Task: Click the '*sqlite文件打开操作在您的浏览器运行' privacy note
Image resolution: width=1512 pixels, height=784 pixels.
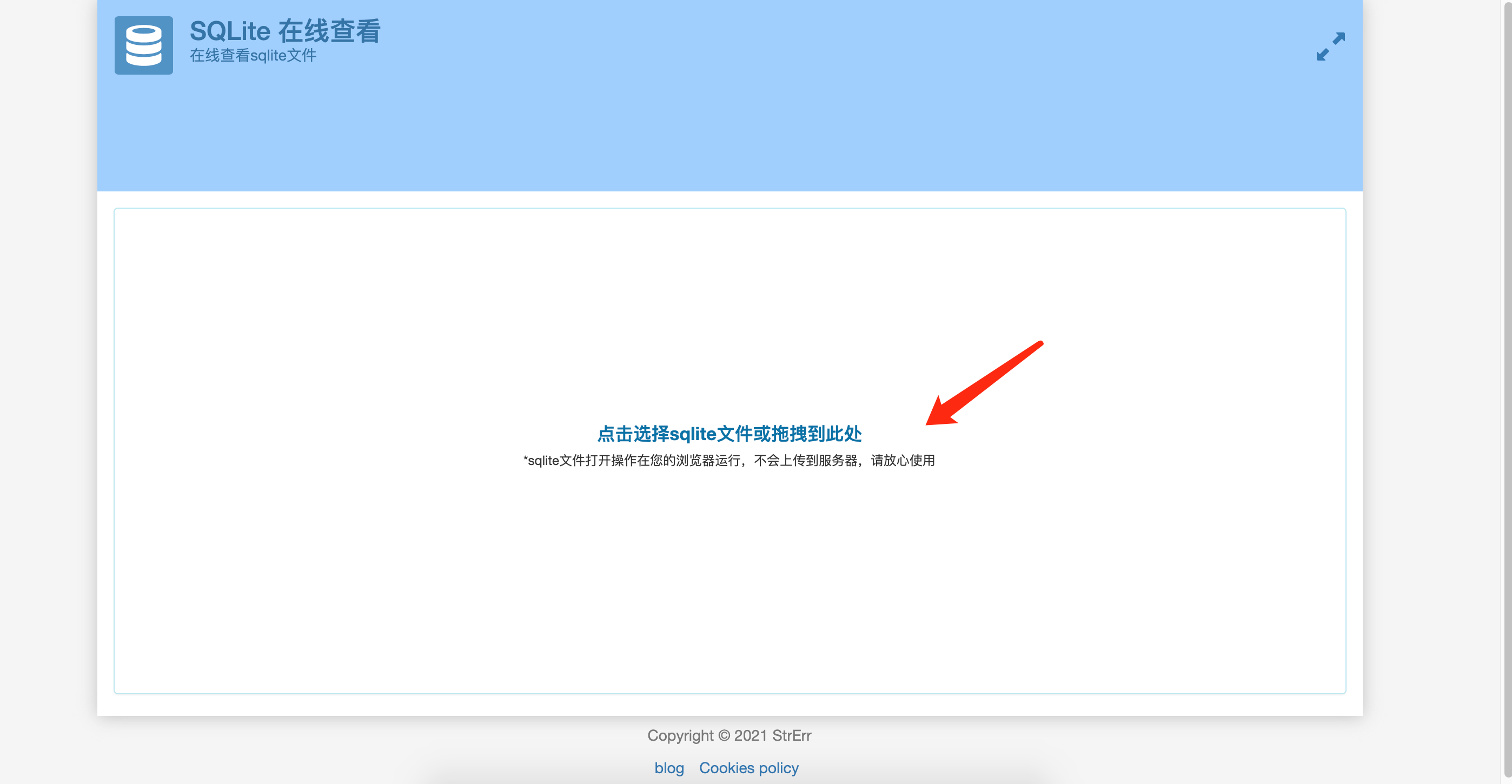Action: 729,461
